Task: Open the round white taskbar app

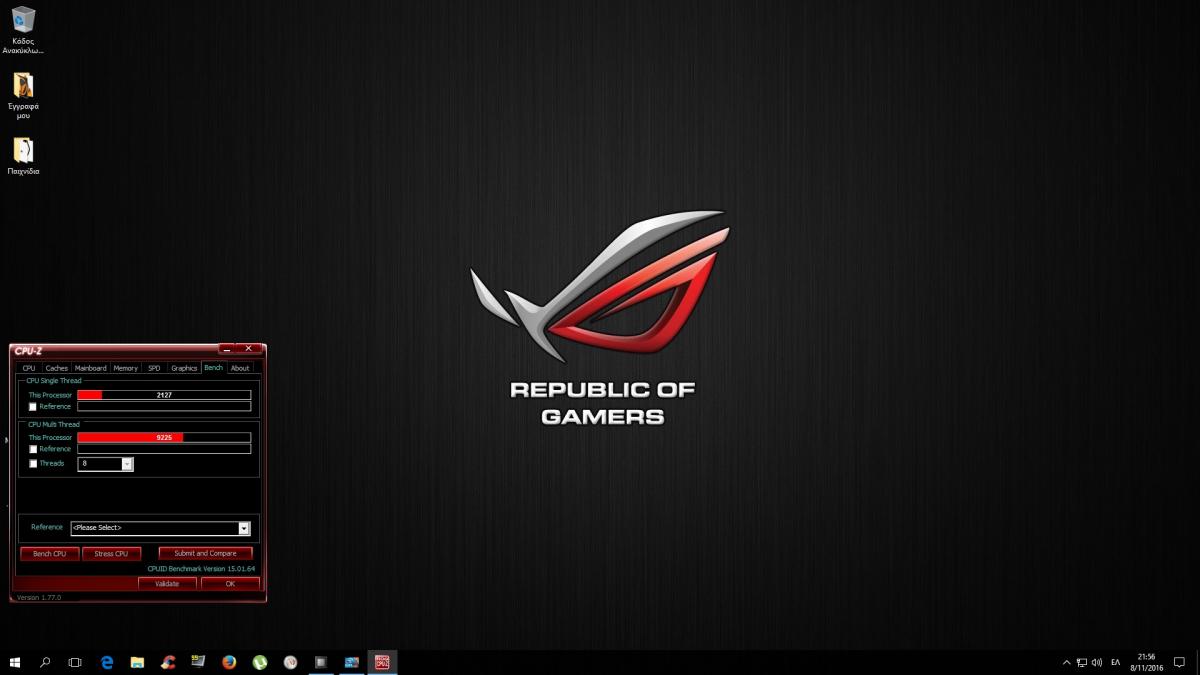Action: click(x=290, y=662)
